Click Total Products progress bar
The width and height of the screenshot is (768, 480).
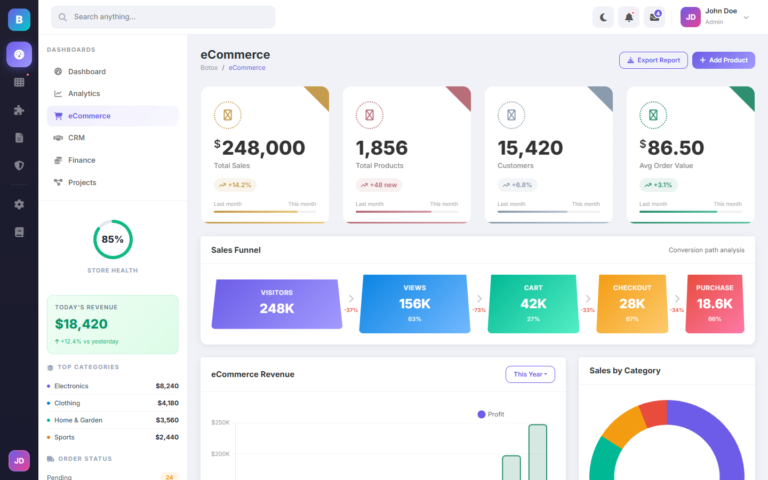tap(407, 212)
